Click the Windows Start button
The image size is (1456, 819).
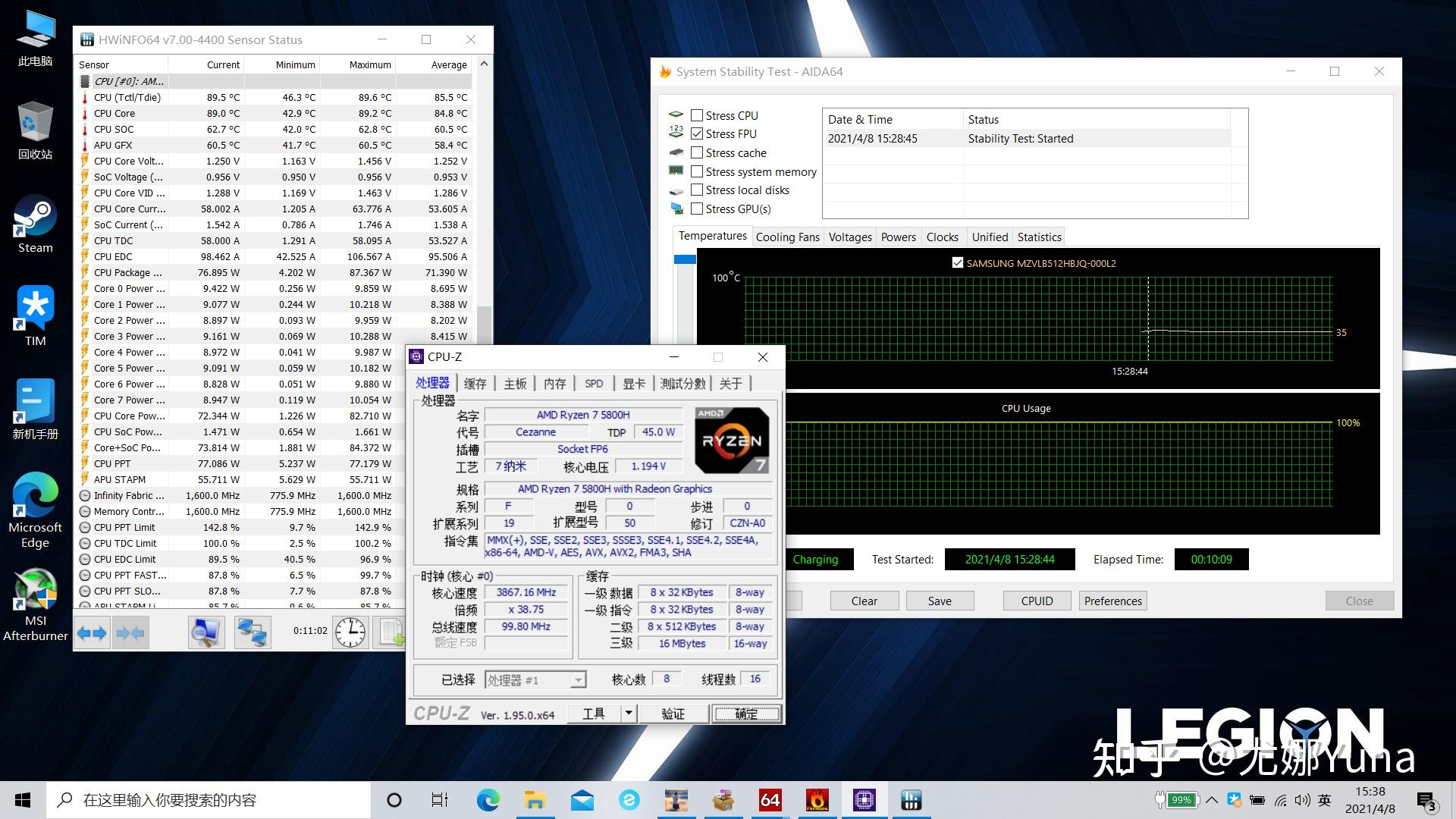tap(23, 800)
